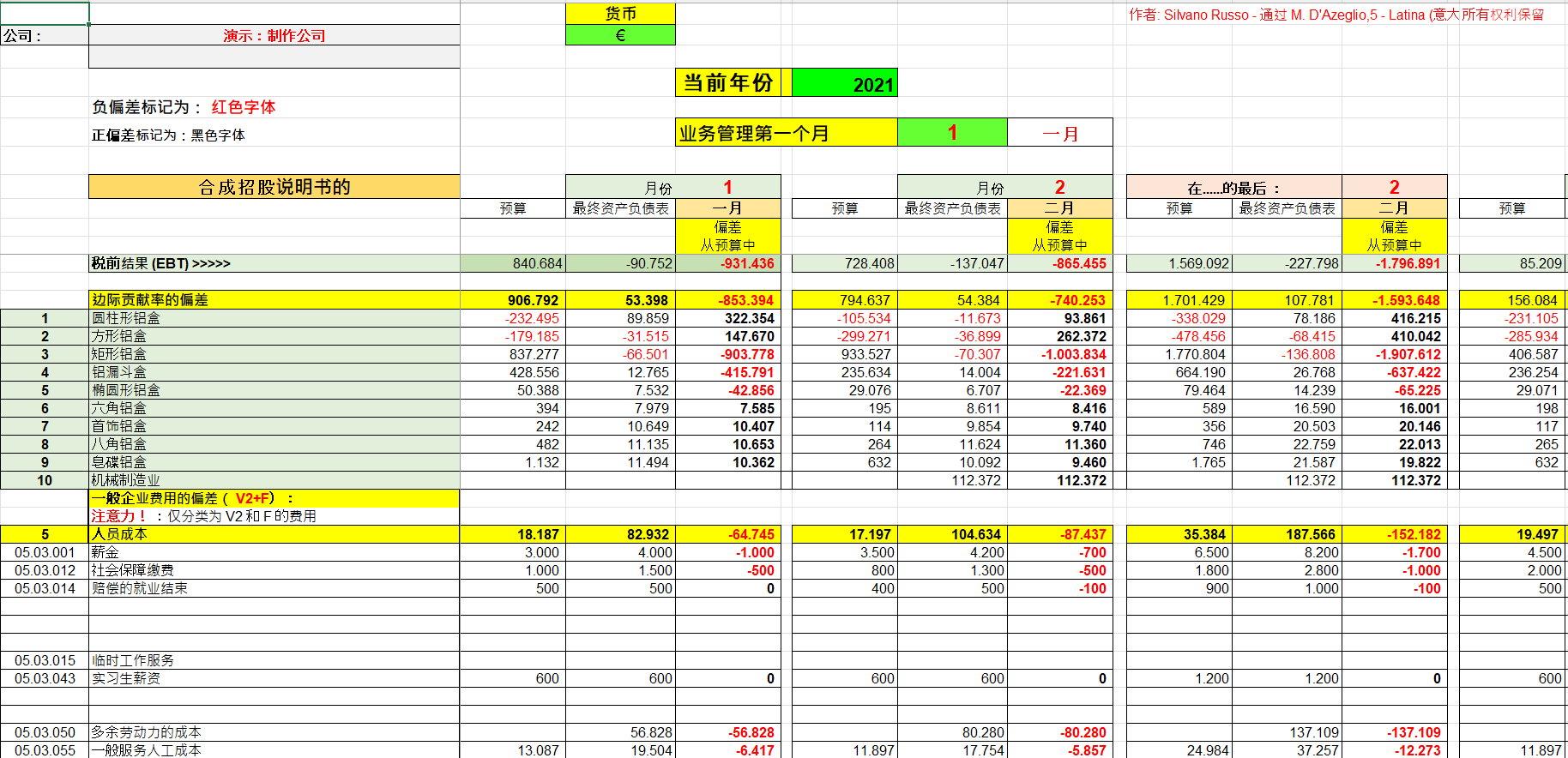Click the 正偏差标记为：黑色字体 note
The image size is (1568, 758).
168,135
